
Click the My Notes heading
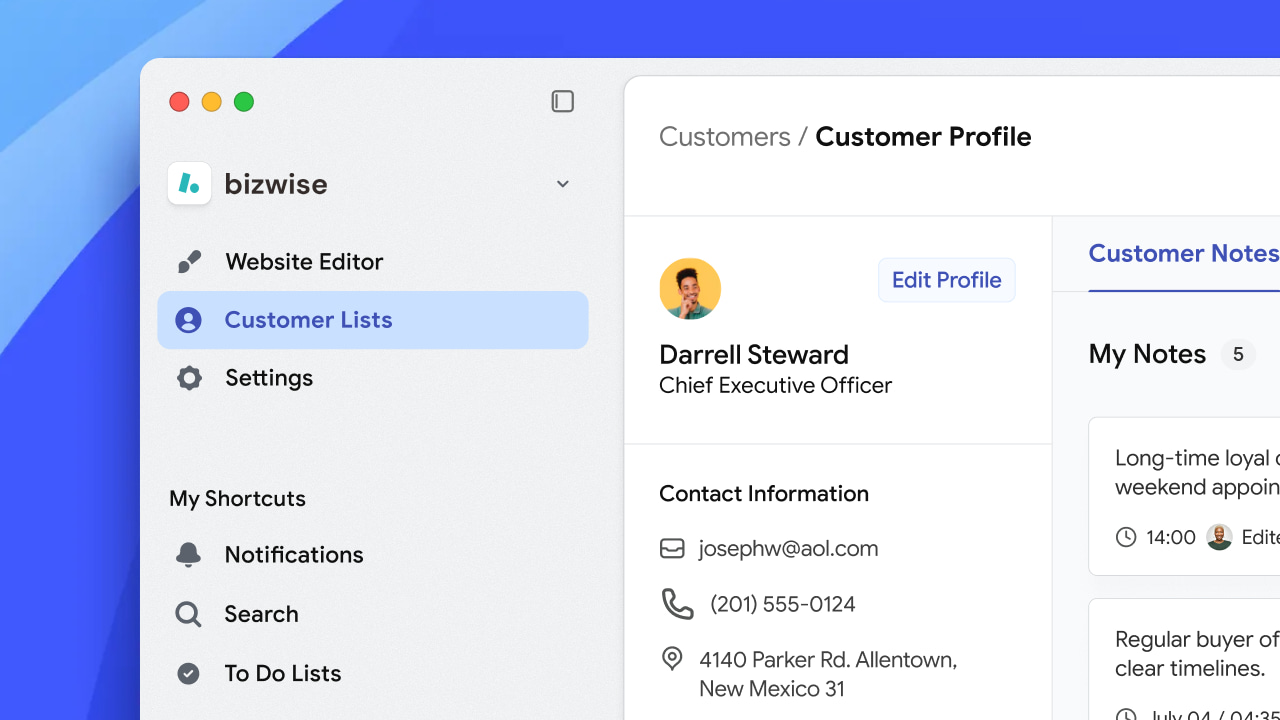(x=1147, y=354)
